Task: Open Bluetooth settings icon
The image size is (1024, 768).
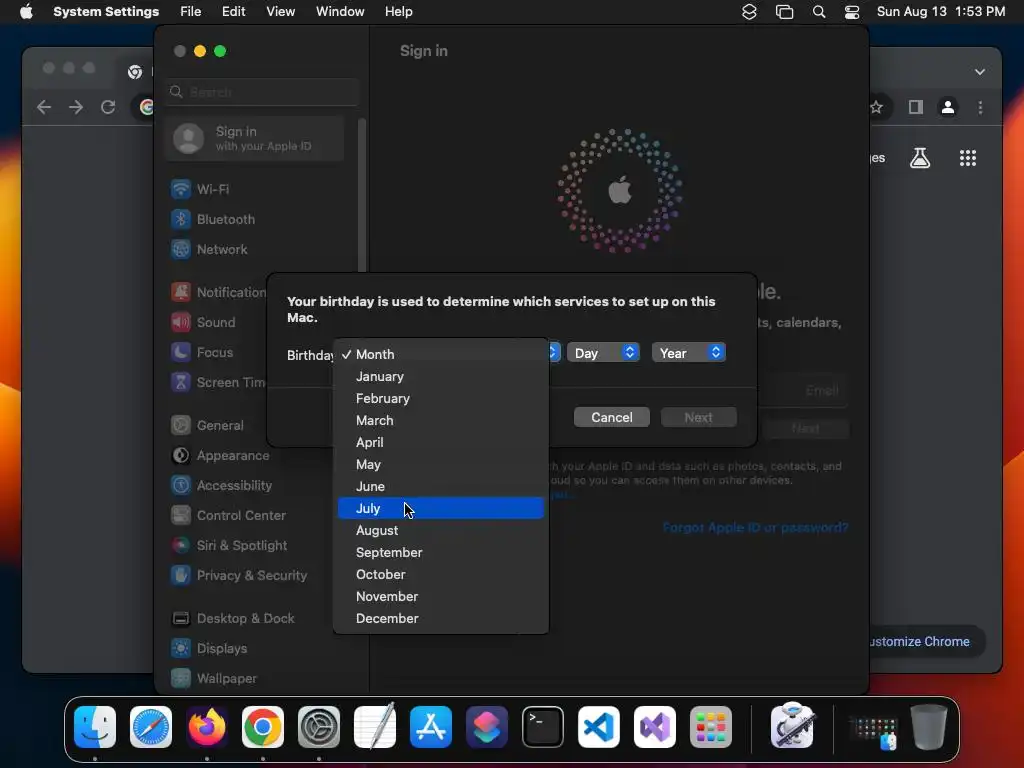Action: 181,219
